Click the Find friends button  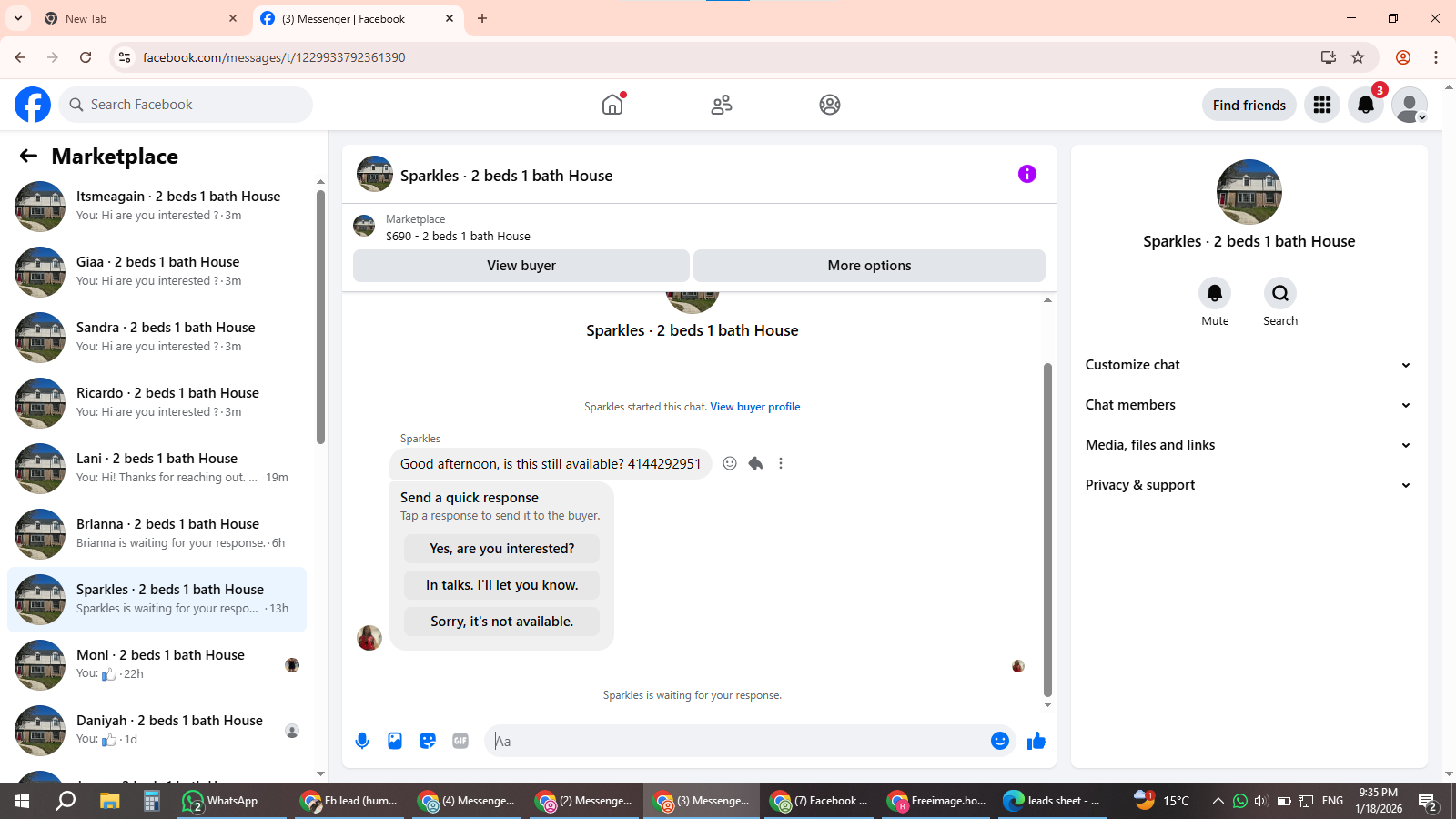[1249, 105]
